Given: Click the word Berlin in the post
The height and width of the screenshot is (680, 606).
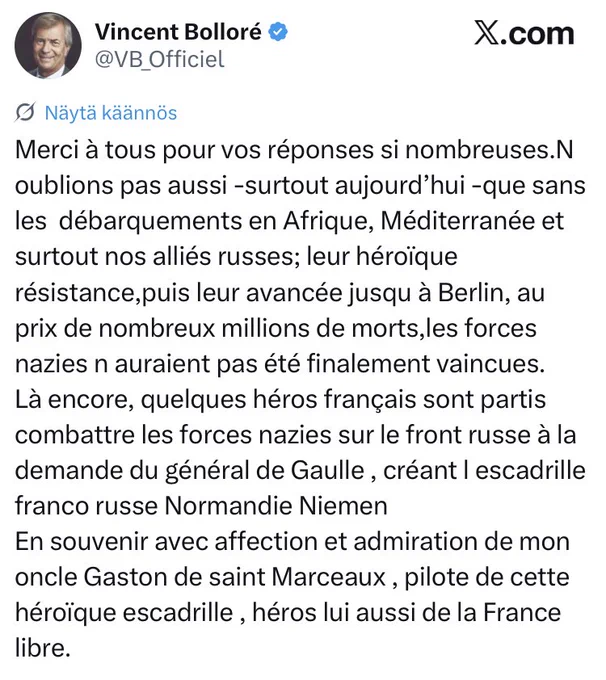Looking at the screenshot, I should (472, 292).
